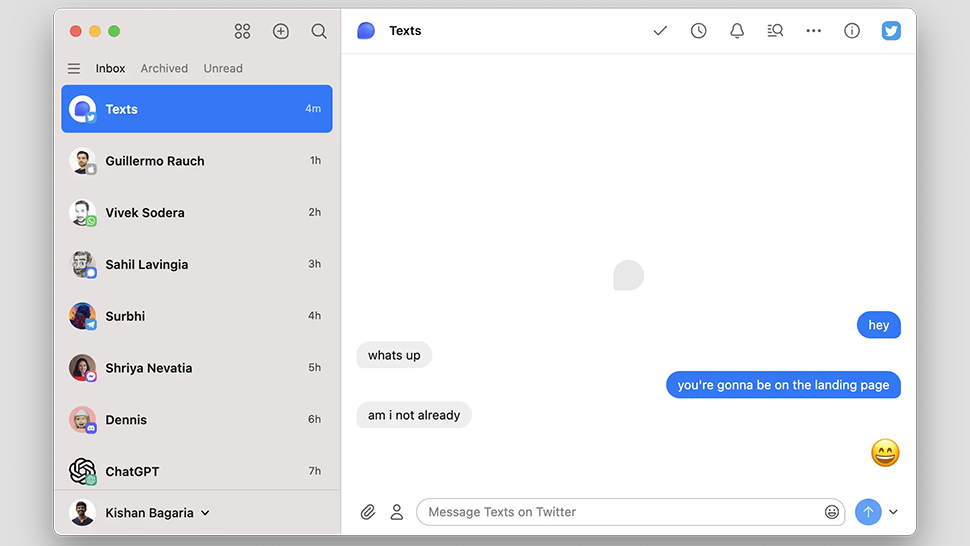970x546 pixels.
Task: Click the compose new message plus icon
Action: [x=281, y=31]
